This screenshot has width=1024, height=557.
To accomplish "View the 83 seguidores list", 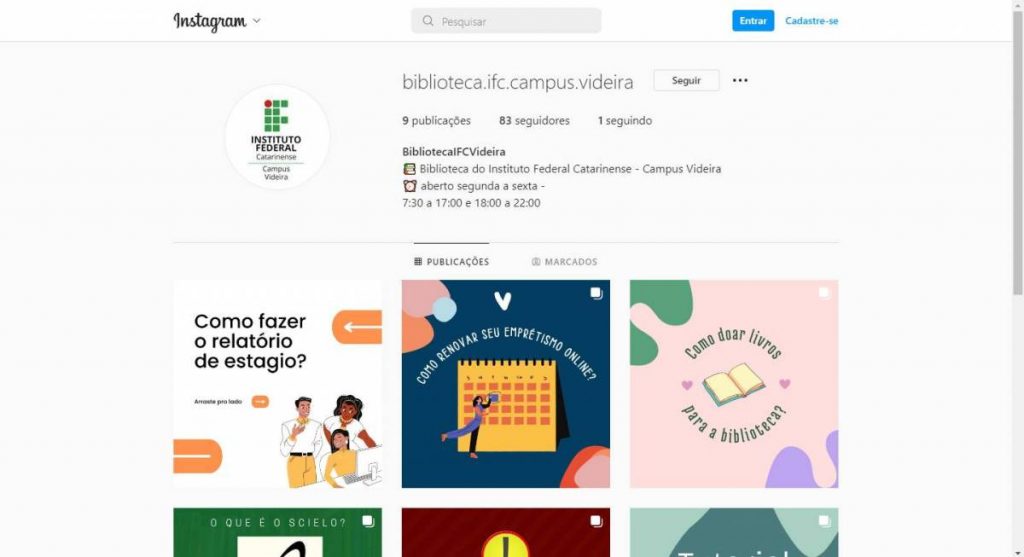I will tap(534, 121).
